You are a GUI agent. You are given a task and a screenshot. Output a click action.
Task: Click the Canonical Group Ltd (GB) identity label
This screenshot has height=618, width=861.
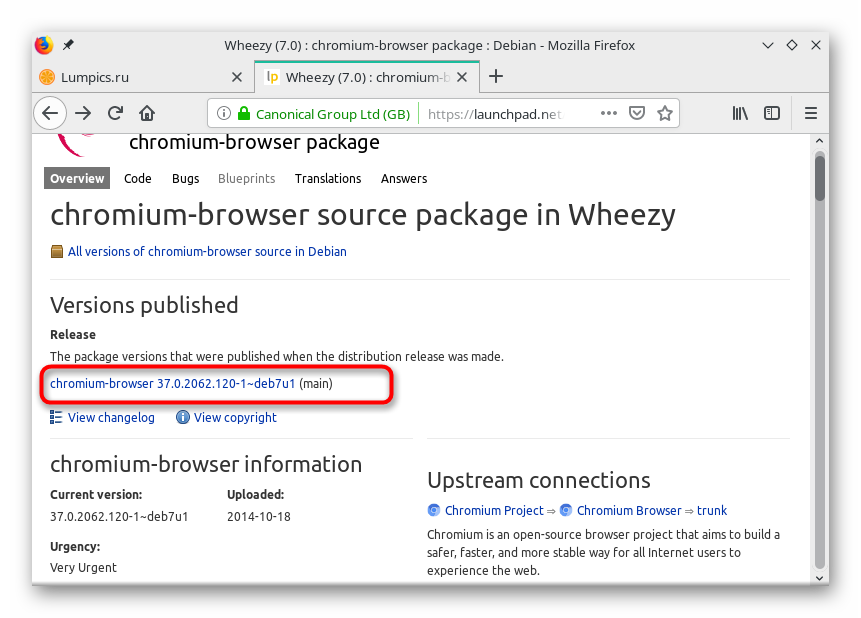[333, 114]
